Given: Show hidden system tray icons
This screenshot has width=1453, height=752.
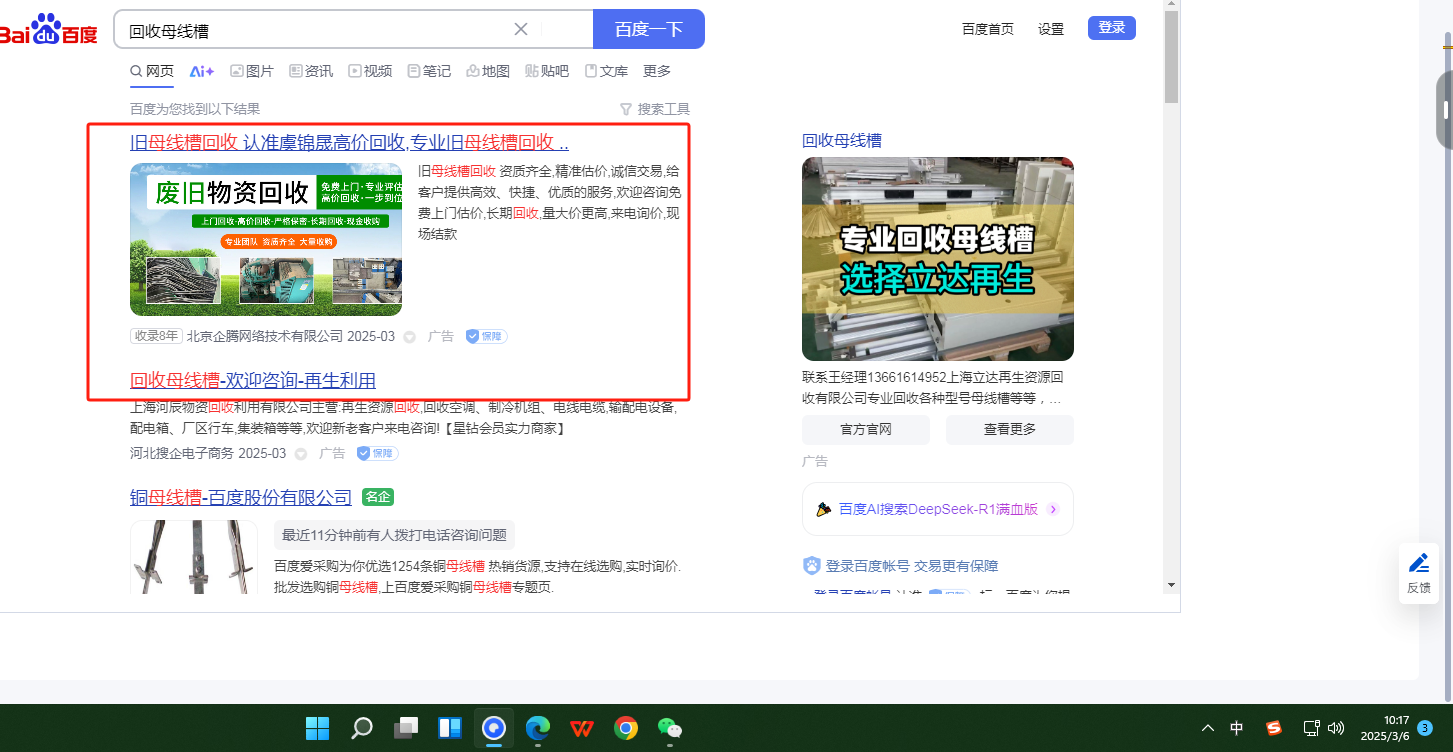Looking at the screenshot, I should (x=1208, y=728).
